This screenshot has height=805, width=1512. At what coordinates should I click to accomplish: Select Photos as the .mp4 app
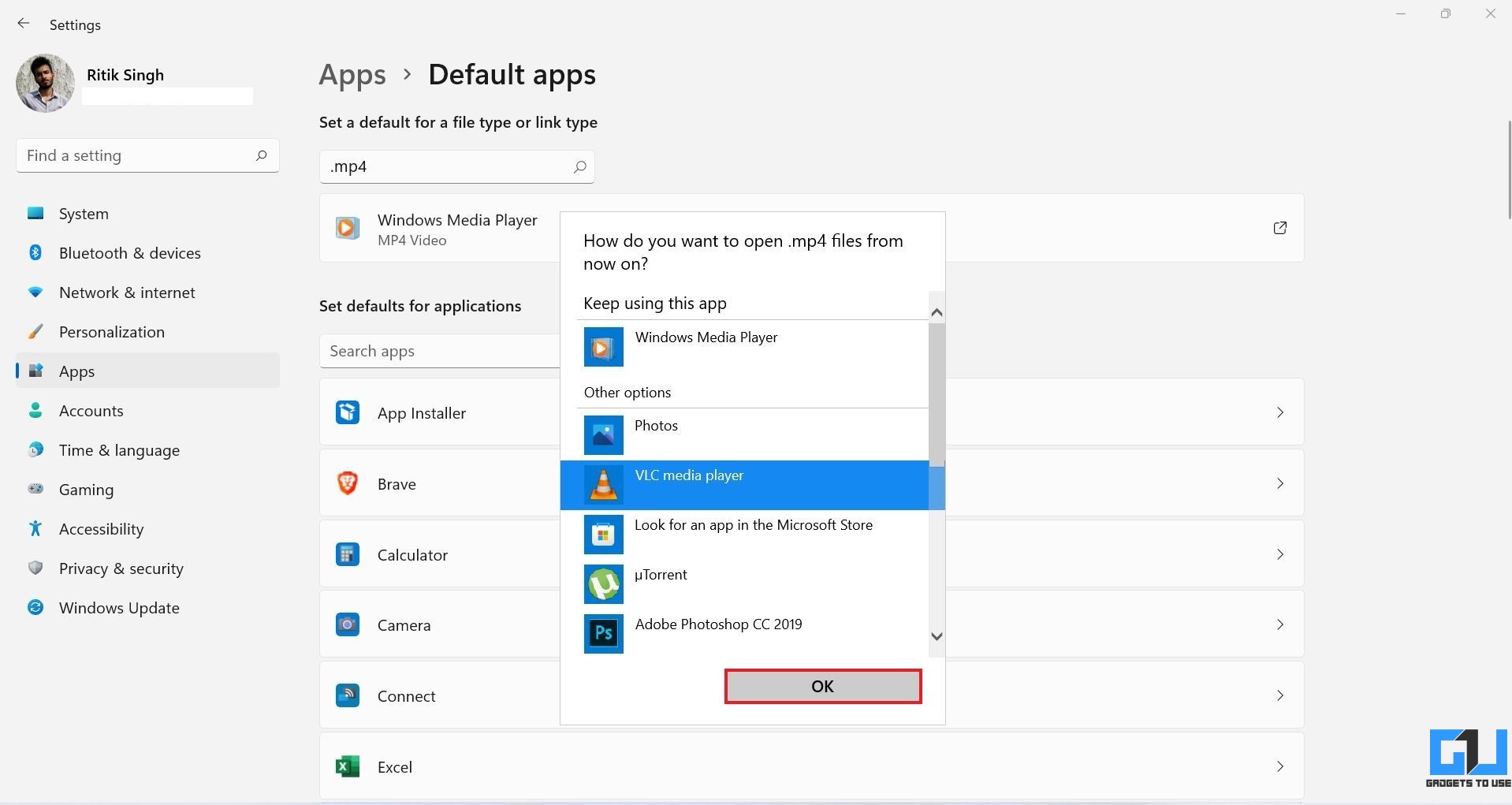[x=745, y=435]
